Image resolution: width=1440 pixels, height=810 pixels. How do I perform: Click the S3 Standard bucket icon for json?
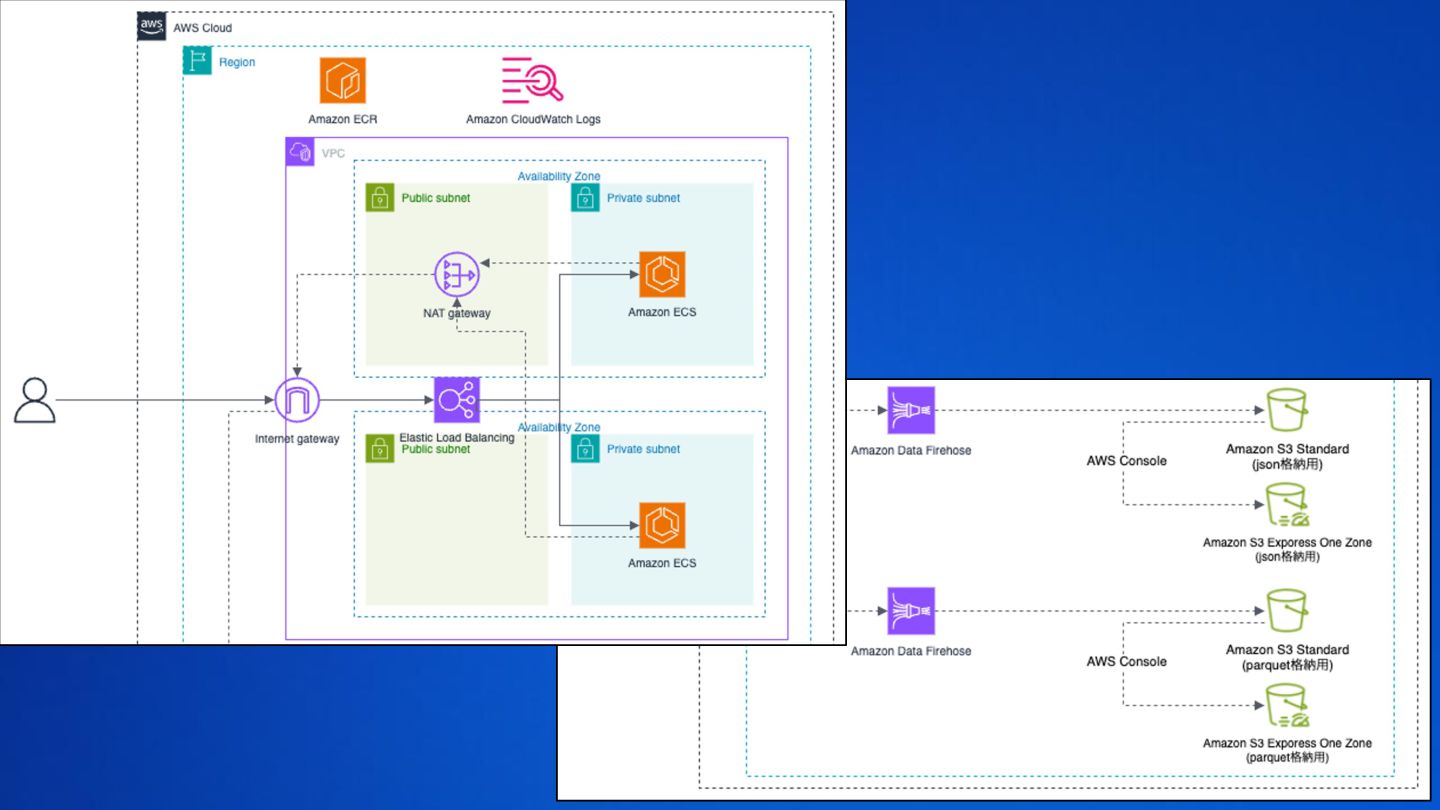coord(1287,410)
